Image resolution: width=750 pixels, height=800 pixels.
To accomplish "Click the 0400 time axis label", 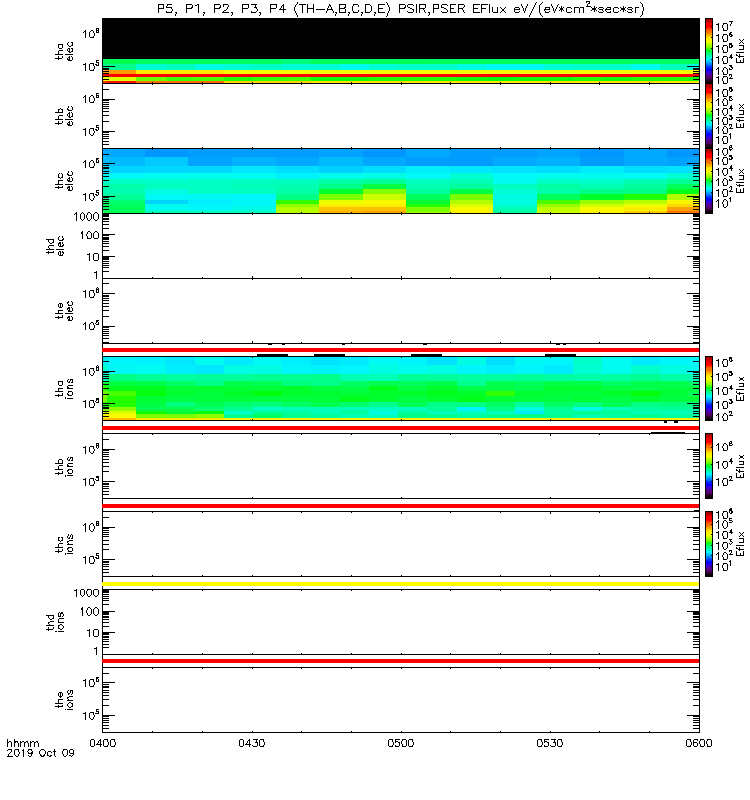I will pos(103,743).
